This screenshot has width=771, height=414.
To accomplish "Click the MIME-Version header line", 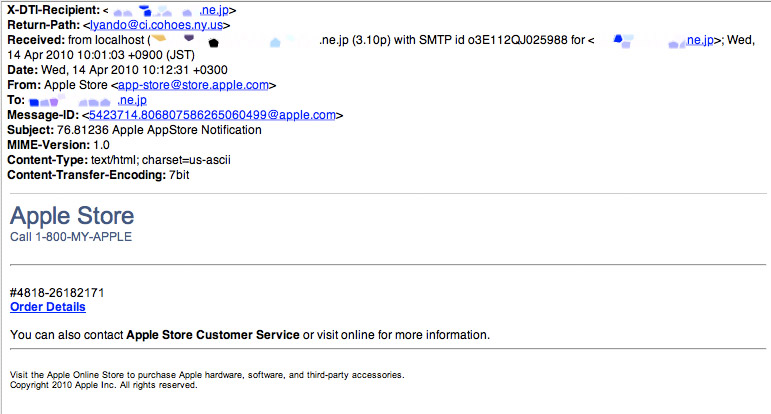I will 58,145.
